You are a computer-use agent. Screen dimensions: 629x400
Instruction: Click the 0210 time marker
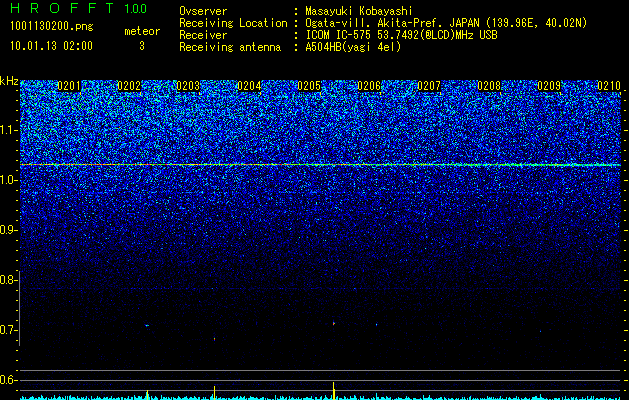coord(609,86)
